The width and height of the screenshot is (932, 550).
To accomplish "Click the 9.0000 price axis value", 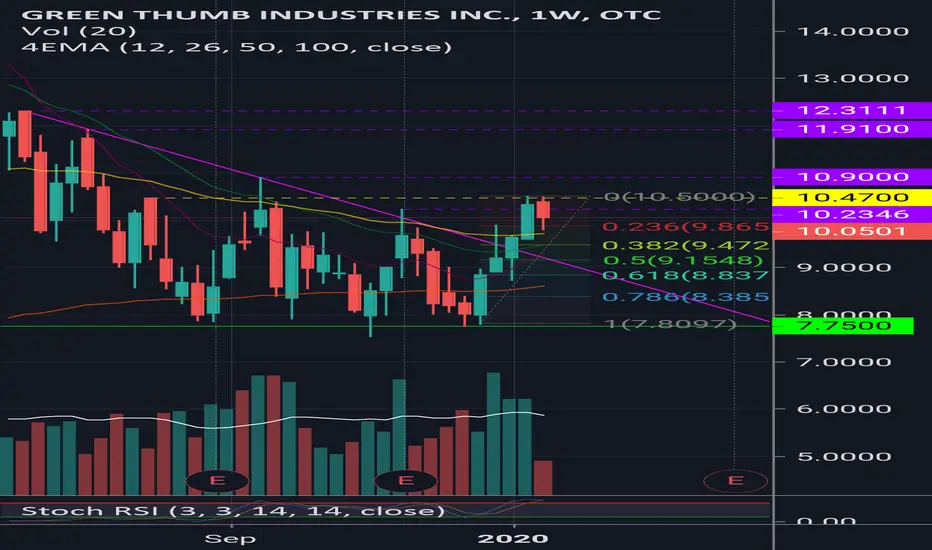I will click(x=843, y=268).
